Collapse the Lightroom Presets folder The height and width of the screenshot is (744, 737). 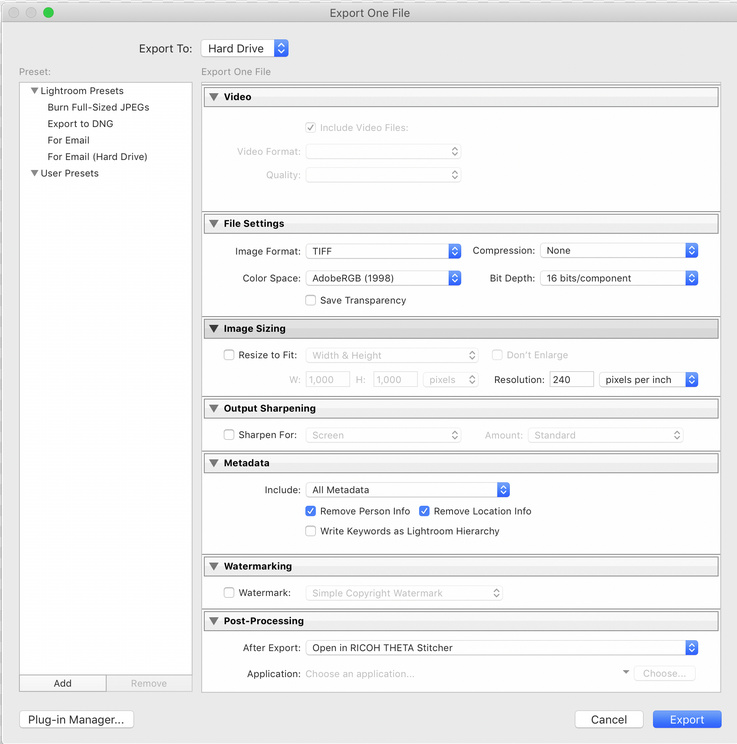click(x=34, y=90)
